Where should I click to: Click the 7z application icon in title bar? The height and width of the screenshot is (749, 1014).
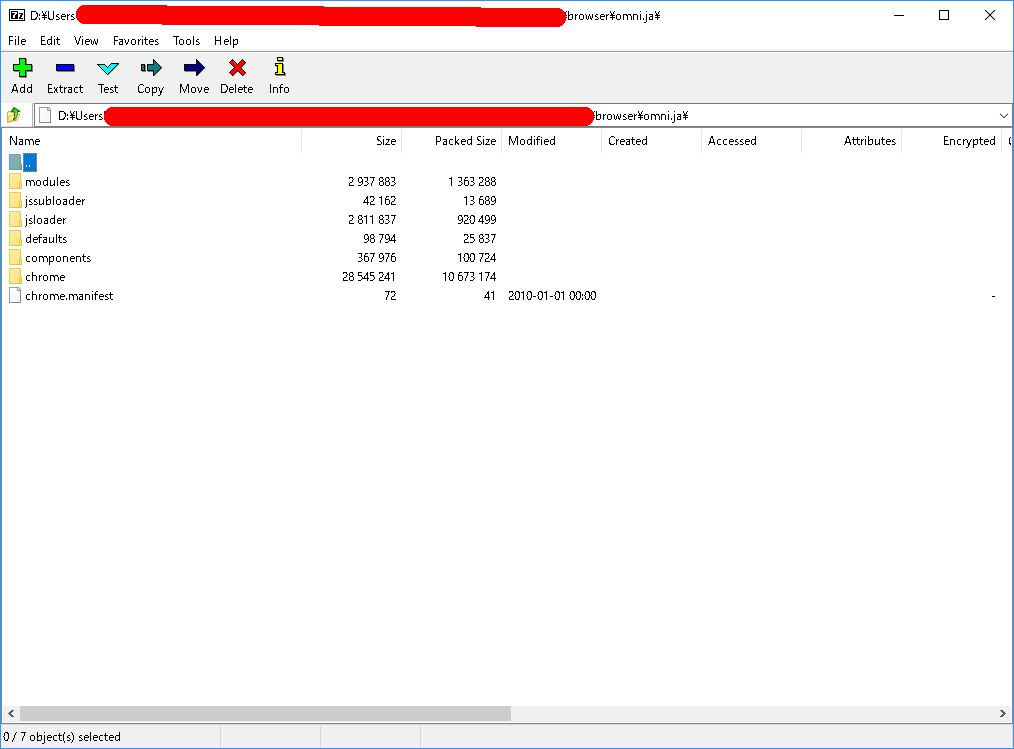point(17,16)
